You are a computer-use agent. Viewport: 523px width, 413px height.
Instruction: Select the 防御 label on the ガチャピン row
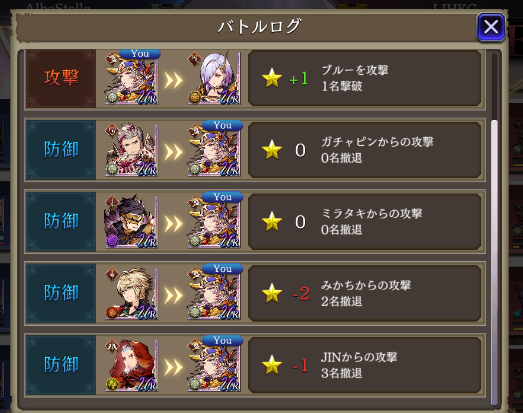coord(61,149)
